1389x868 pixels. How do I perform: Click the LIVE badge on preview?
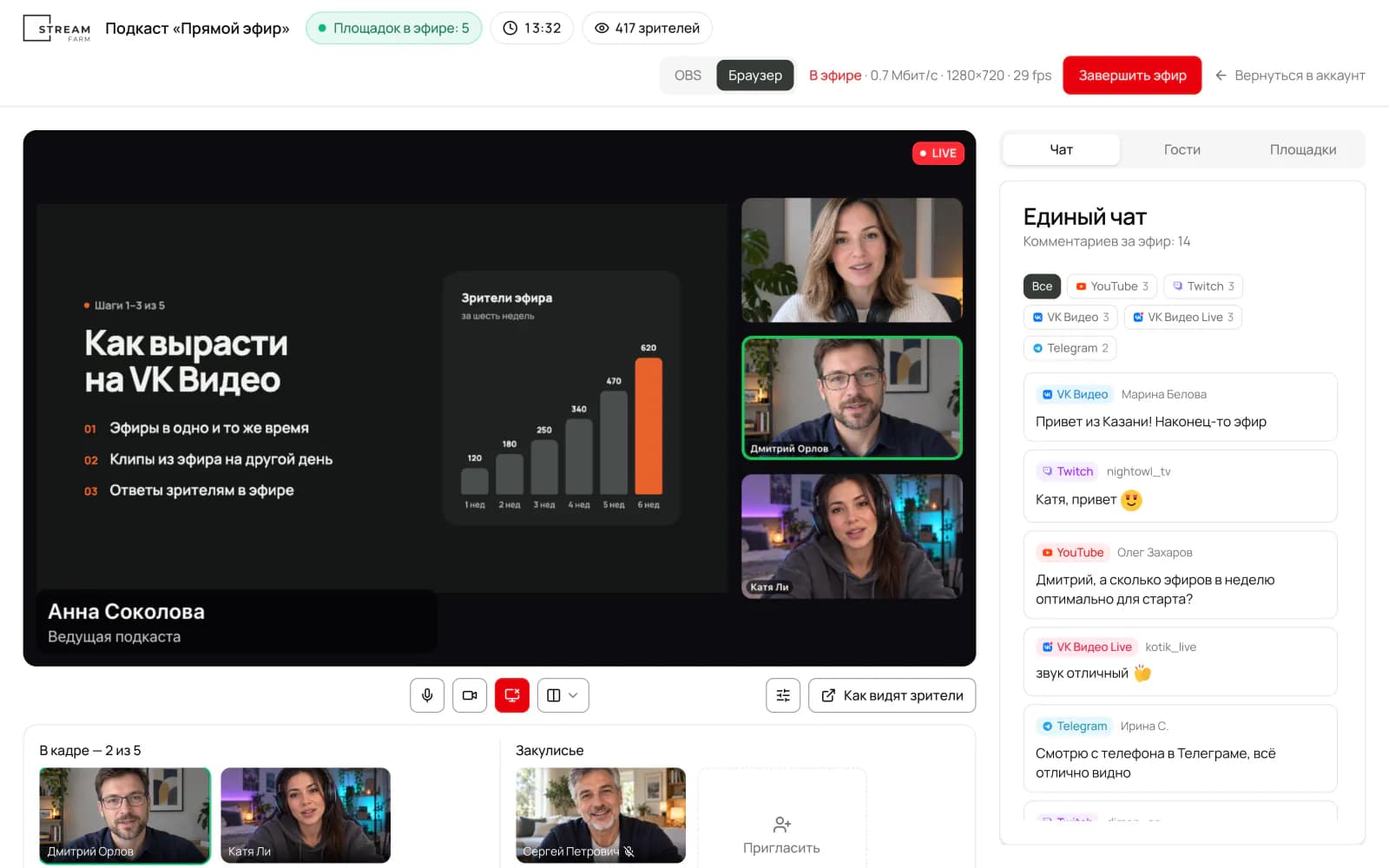[938, 154]
